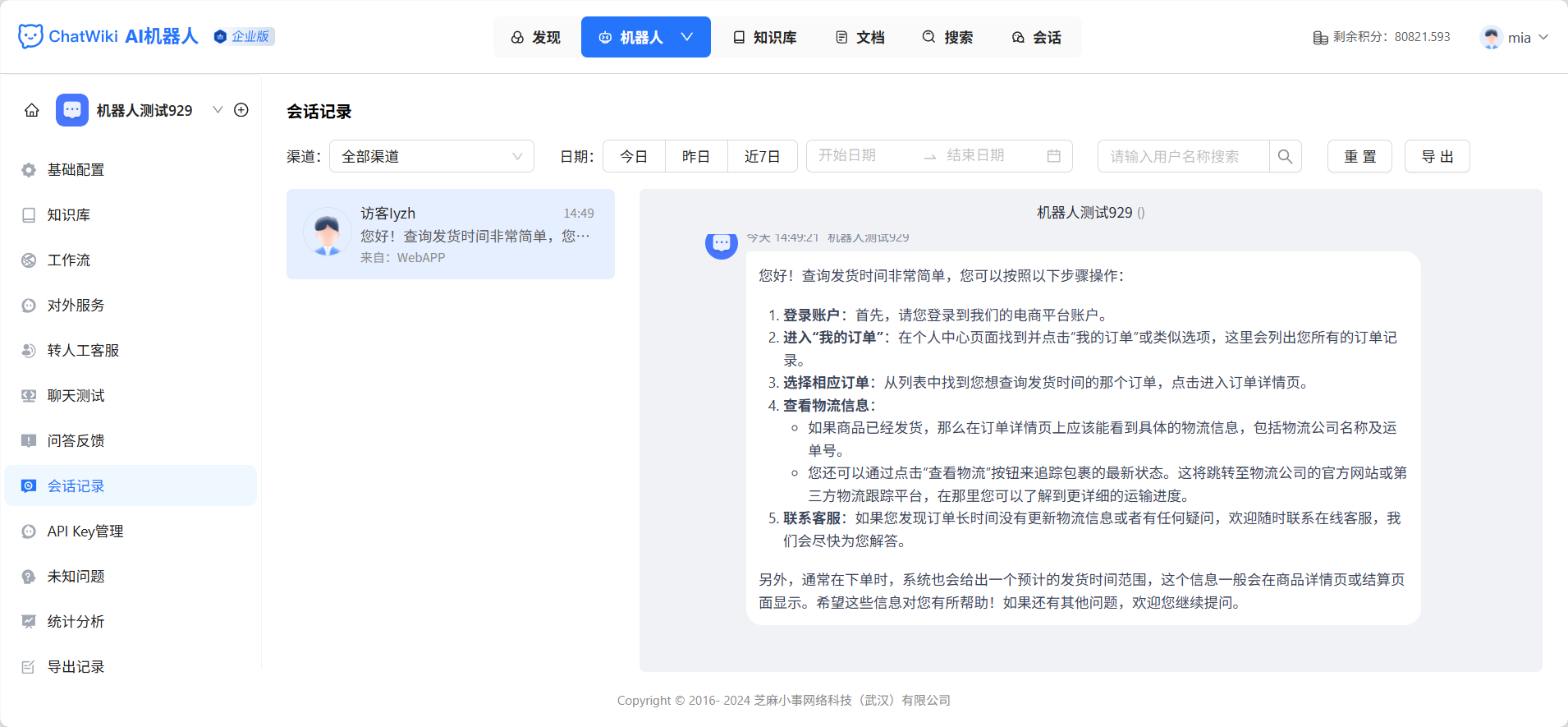Click the API Key管理 sidebar icon
This screenshot has width=1568, height=727.
29,531
